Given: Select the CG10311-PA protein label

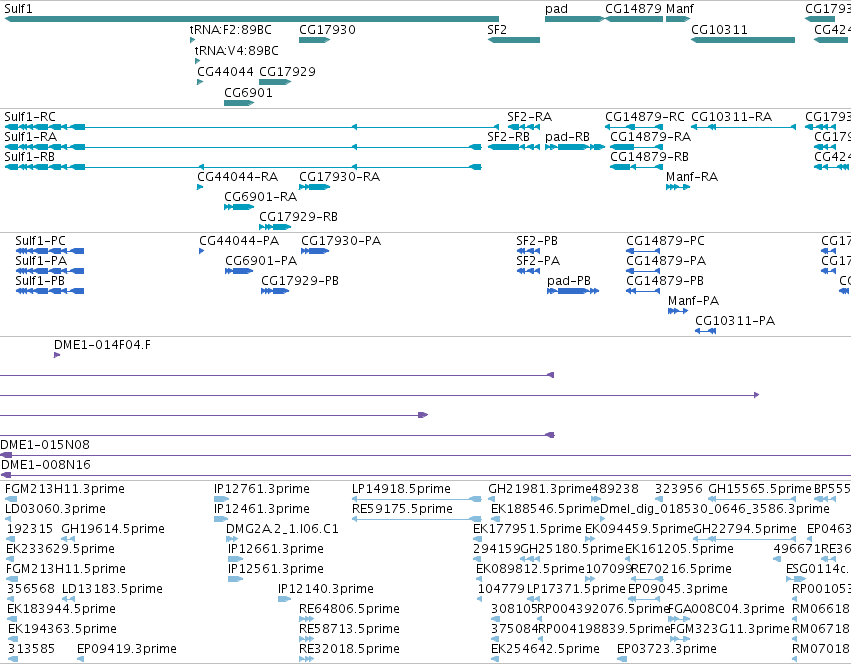Looking at the screenshot, I should [735, 321].
